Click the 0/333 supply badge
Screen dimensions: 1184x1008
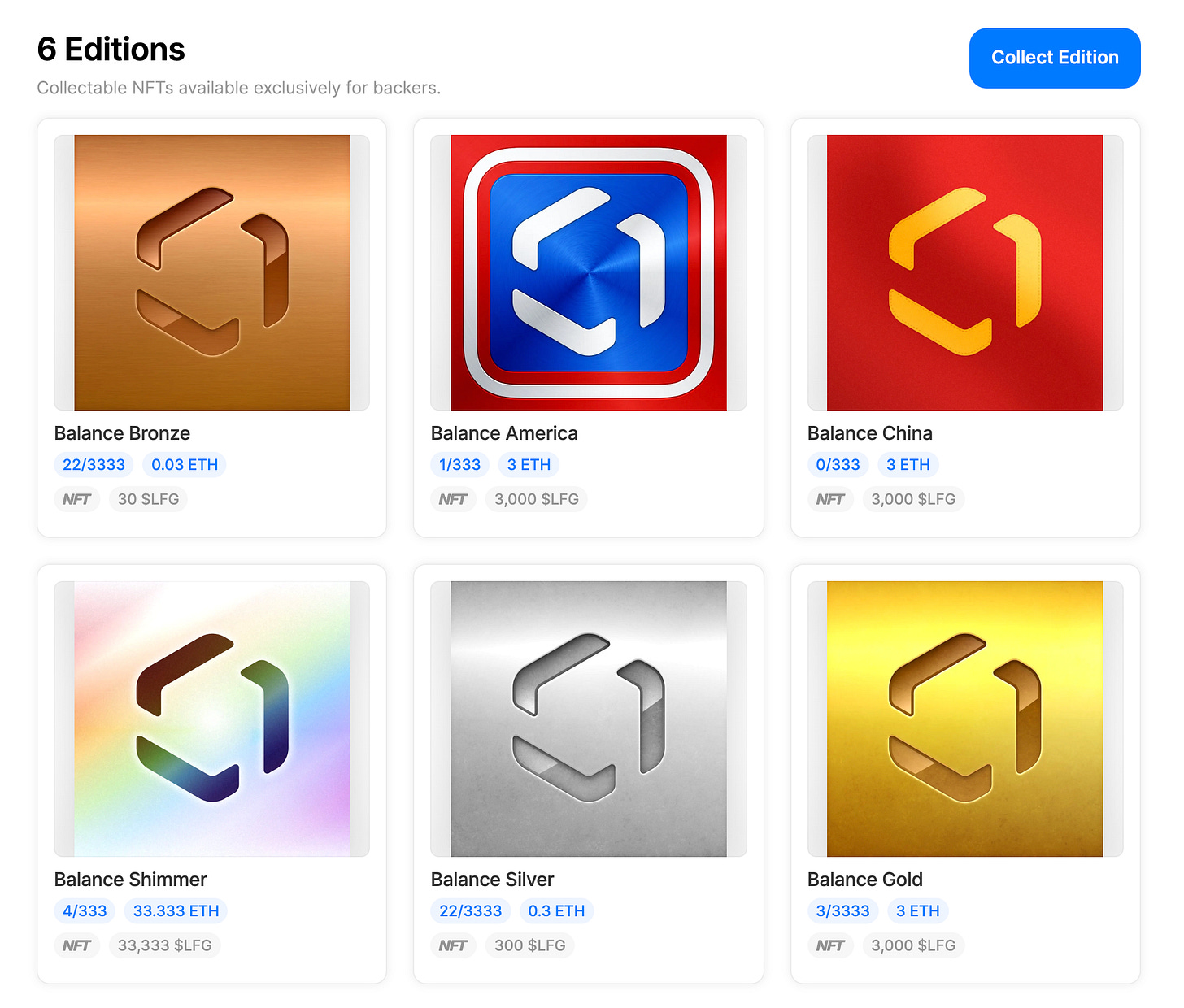point(838,465)
